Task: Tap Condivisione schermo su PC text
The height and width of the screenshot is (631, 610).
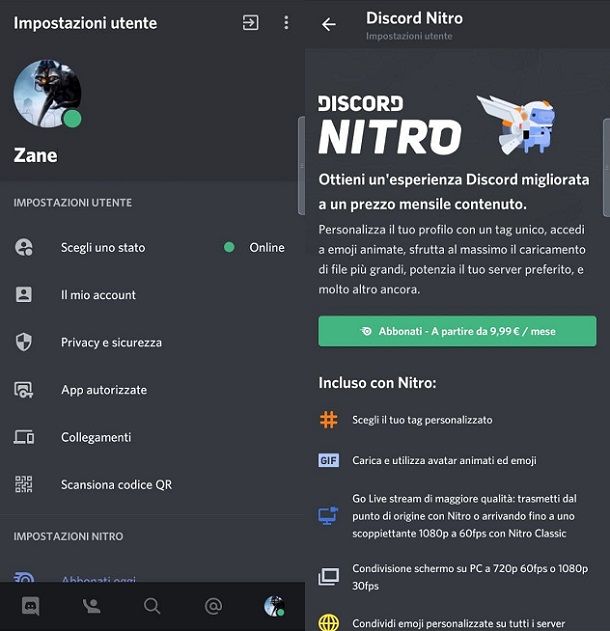Action: click(x=470, y=577)
